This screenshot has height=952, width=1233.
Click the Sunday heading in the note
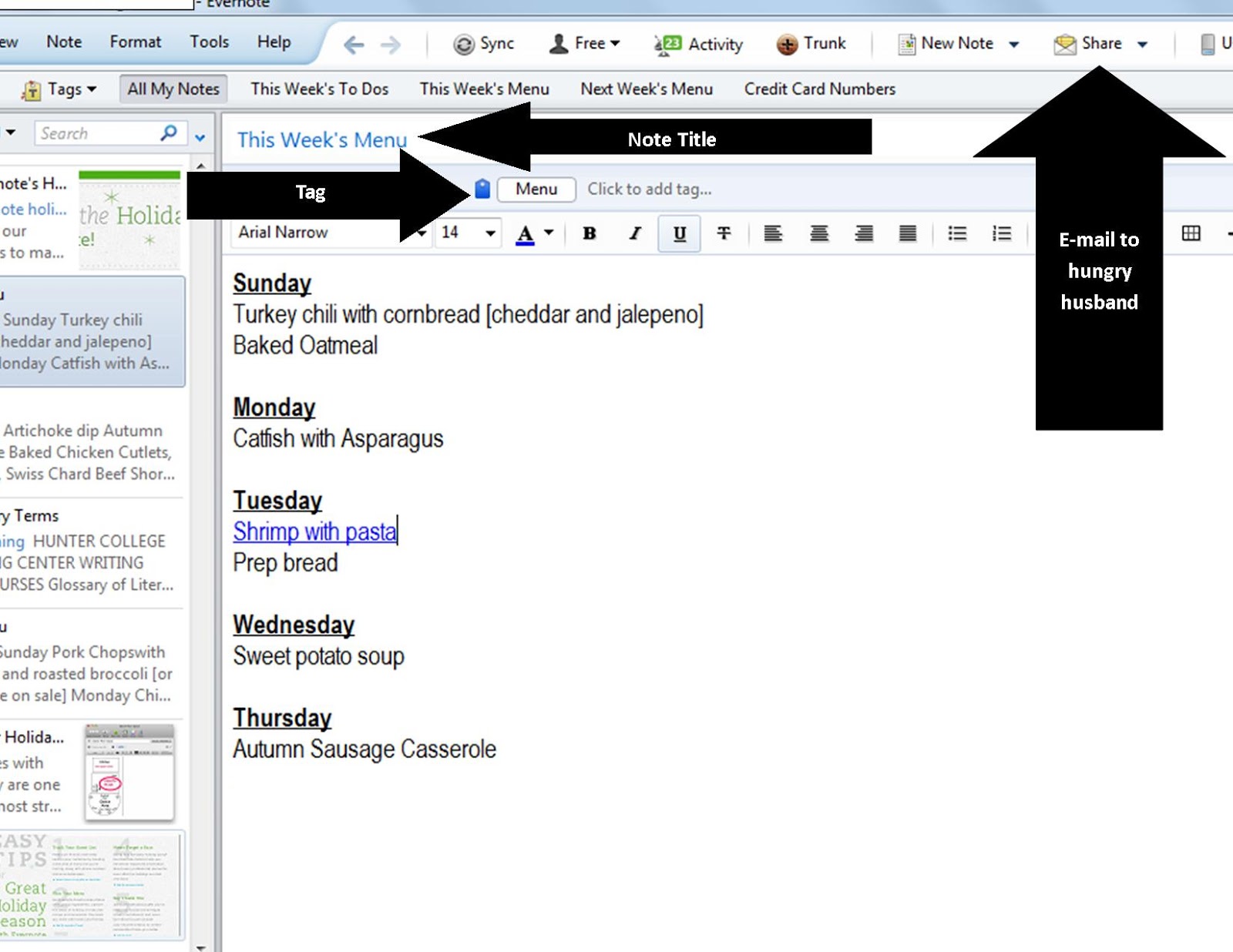pos(272,283)
